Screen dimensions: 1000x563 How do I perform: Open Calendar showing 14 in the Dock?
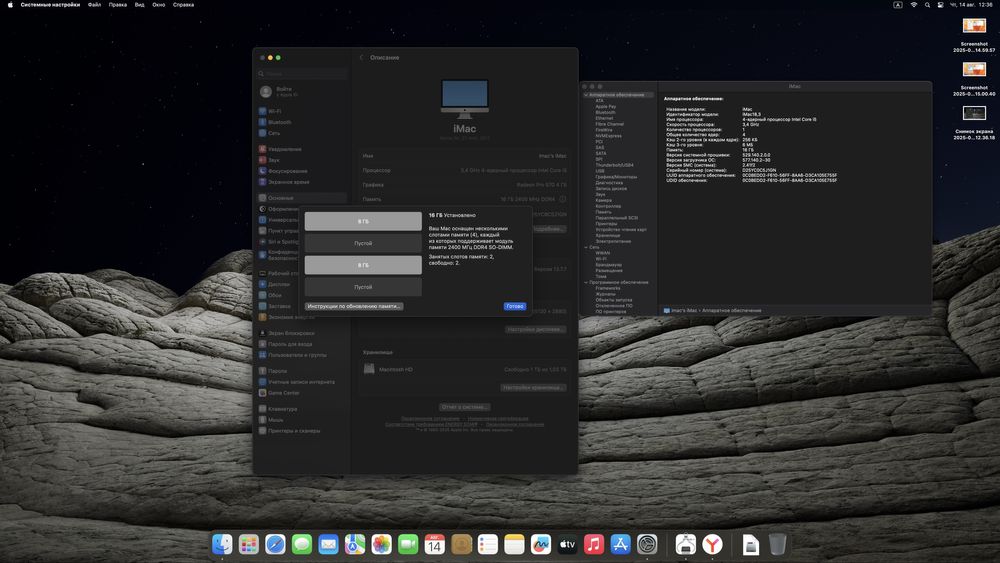point(435,544)
